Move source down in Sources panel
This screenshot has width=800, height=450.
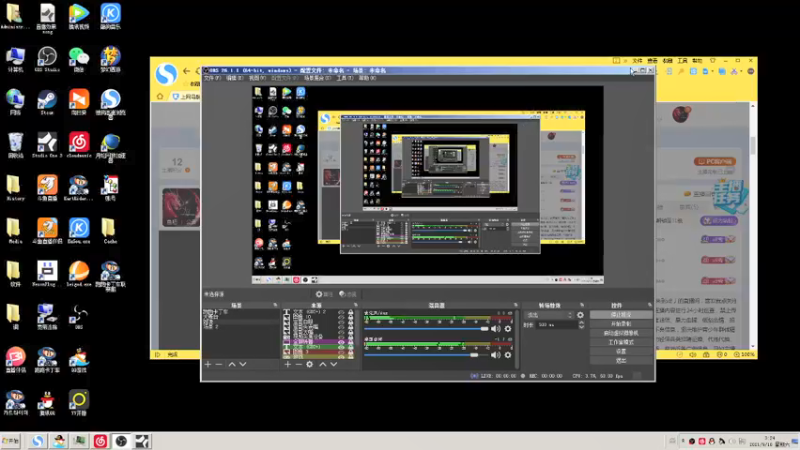(334, 364)
